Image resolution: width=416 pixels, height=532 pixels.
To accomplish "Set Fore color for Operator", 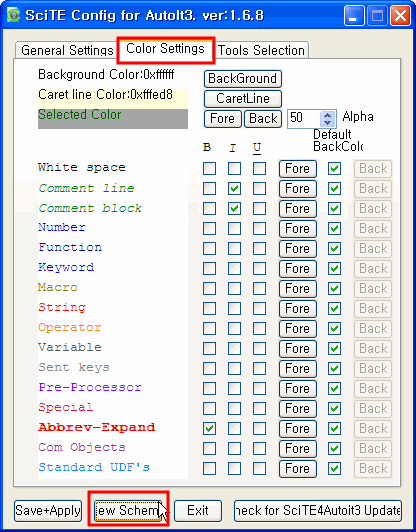I will point(298,329).
